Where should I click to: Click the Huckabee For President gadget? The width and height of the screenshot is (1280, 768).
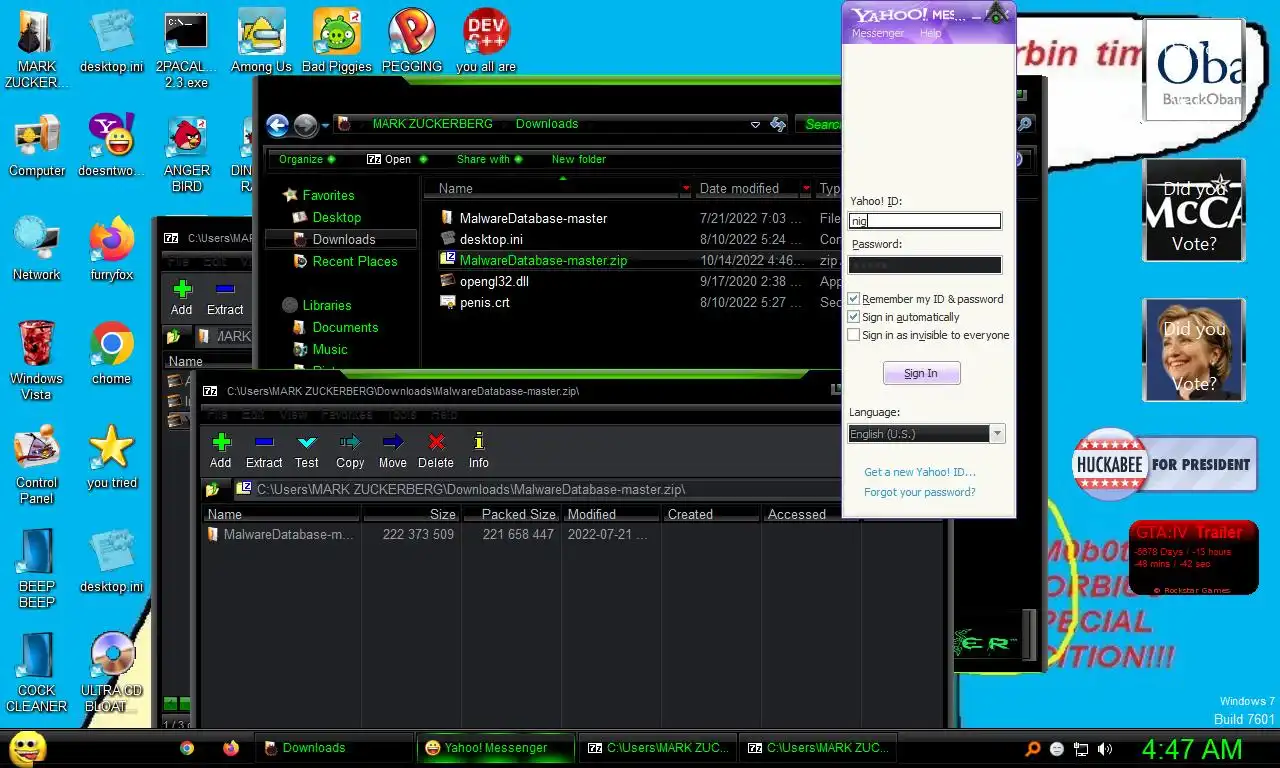[1164, 464]
